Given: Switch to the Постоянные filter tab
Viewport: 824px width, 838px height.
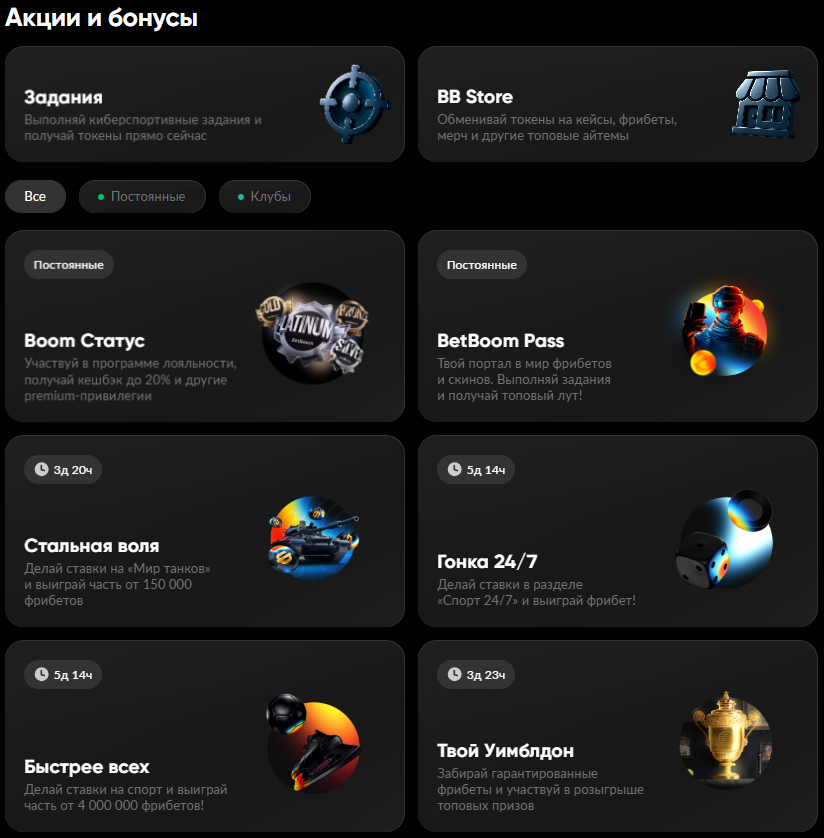Looking at the screenshot, I should point(142,197).
